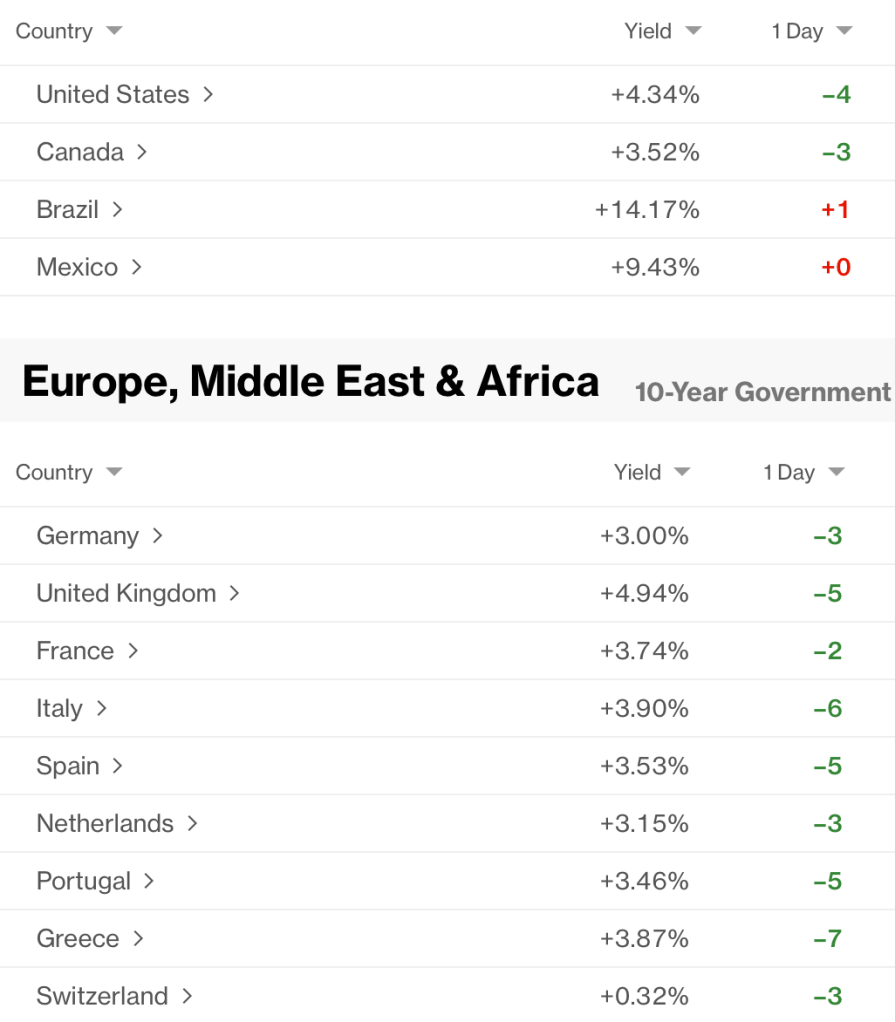Click the chevron icon beside Germany

pos(157,536)
